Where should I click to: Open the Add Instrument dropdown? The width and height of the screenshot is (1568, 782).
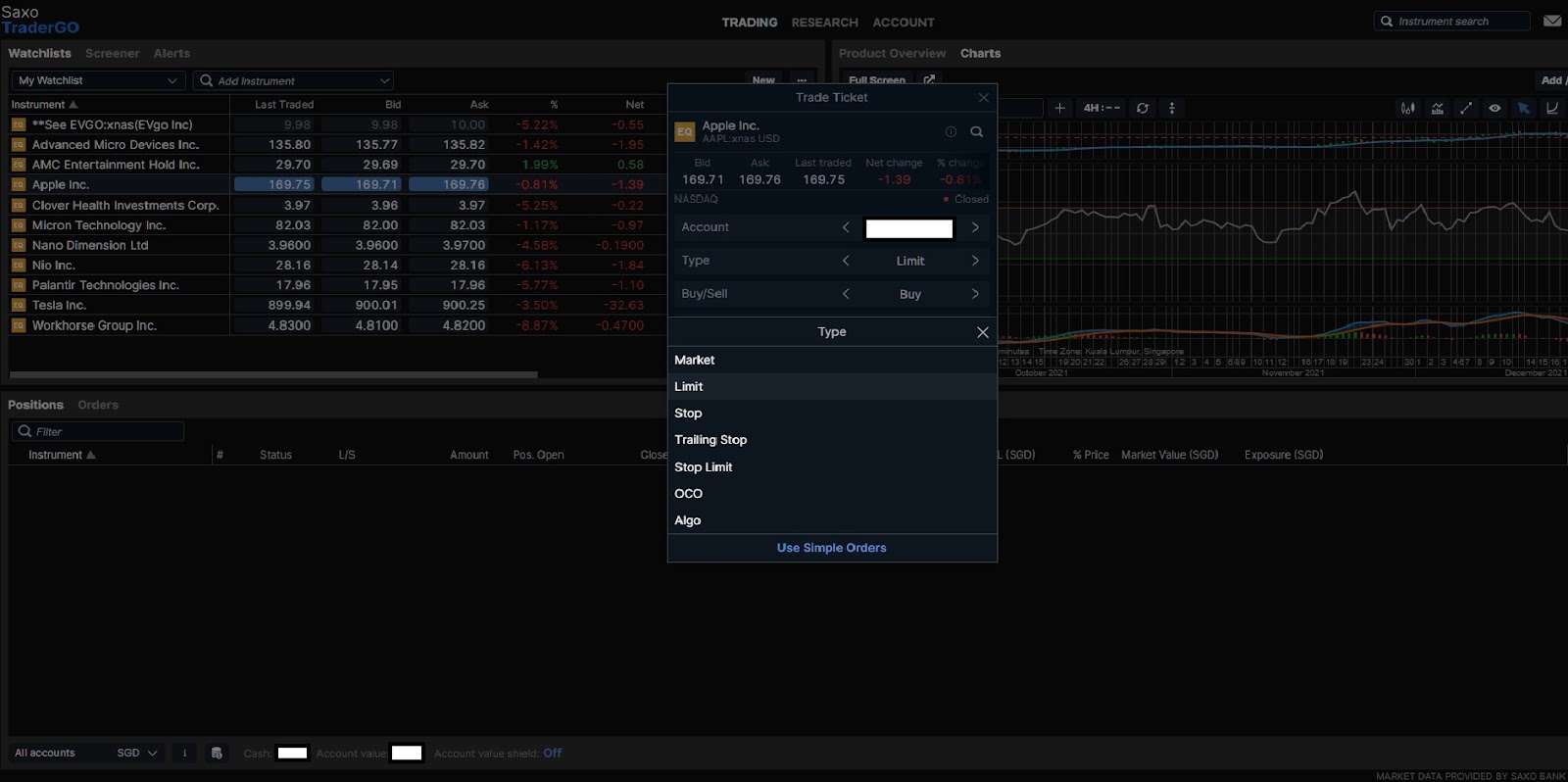(x=295, y=80)
